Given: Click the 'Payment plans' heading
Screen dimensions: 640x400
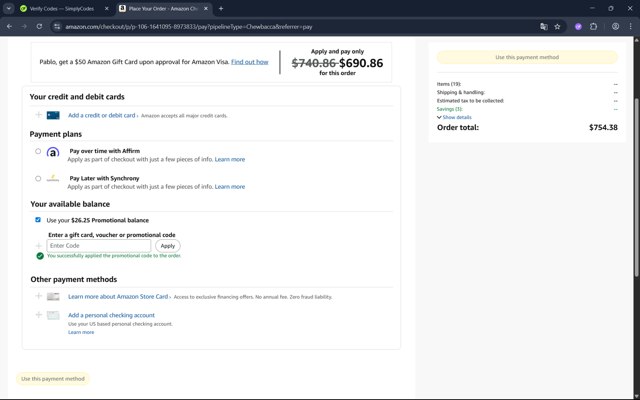Looking at the screenshot, I should [56, 134].
